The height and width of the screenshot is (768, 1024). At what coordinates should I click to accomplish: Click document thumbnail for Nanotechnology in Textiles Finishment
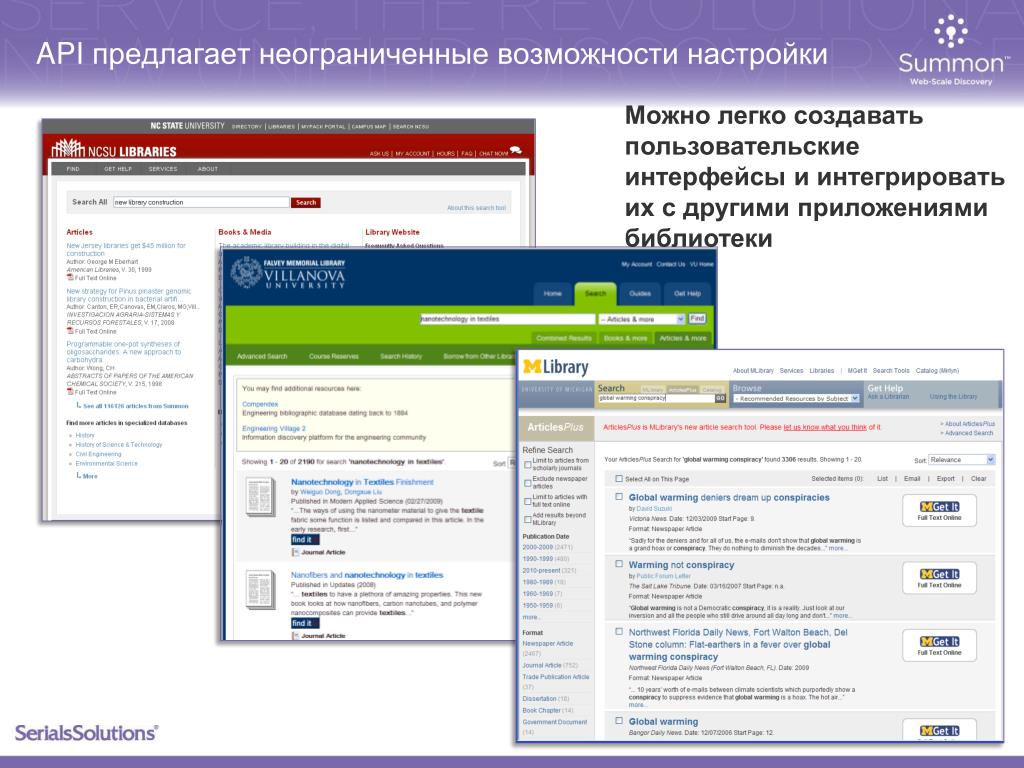tap(260, 497)
